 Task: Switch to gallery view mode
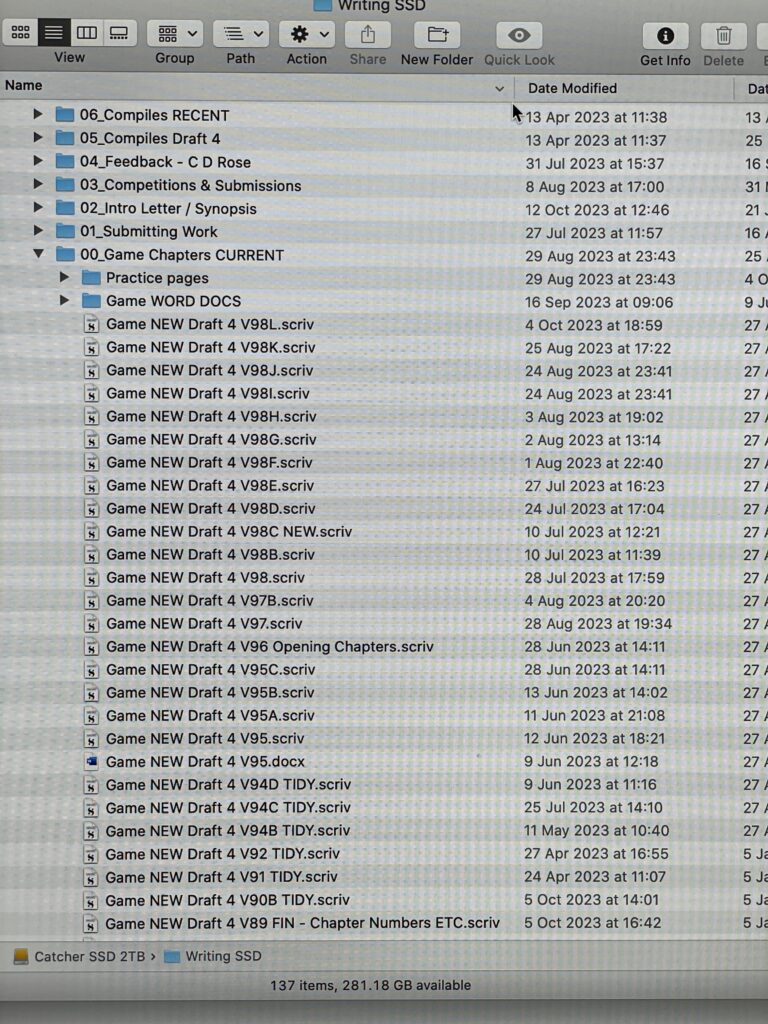(120, 33)
